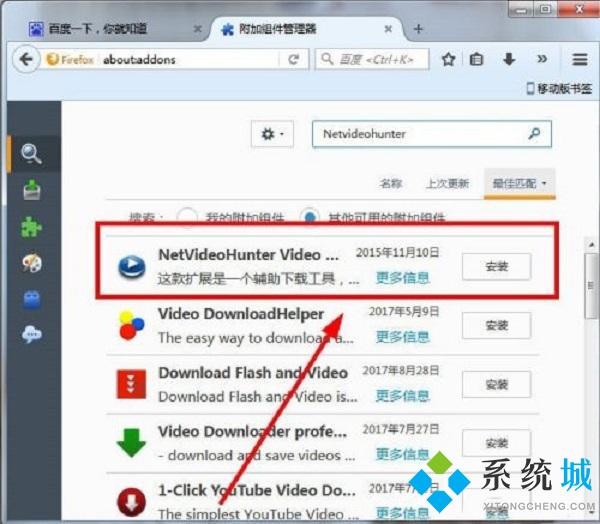This screenshot has width=600, height=524.
Task: Maximize the Firefox window
Action: point(545,9)
